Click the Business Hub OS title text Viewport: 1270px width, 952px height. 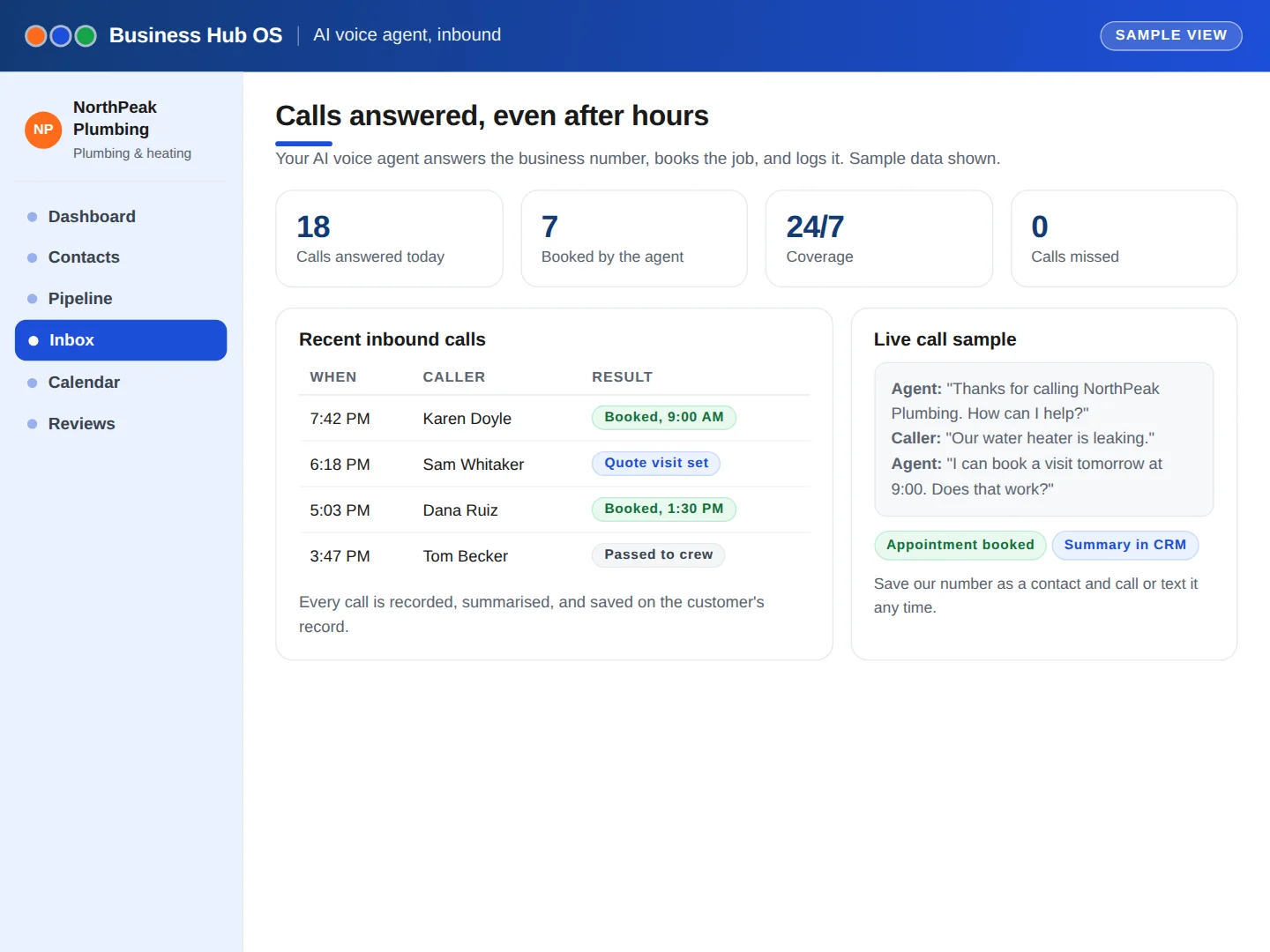196,35
